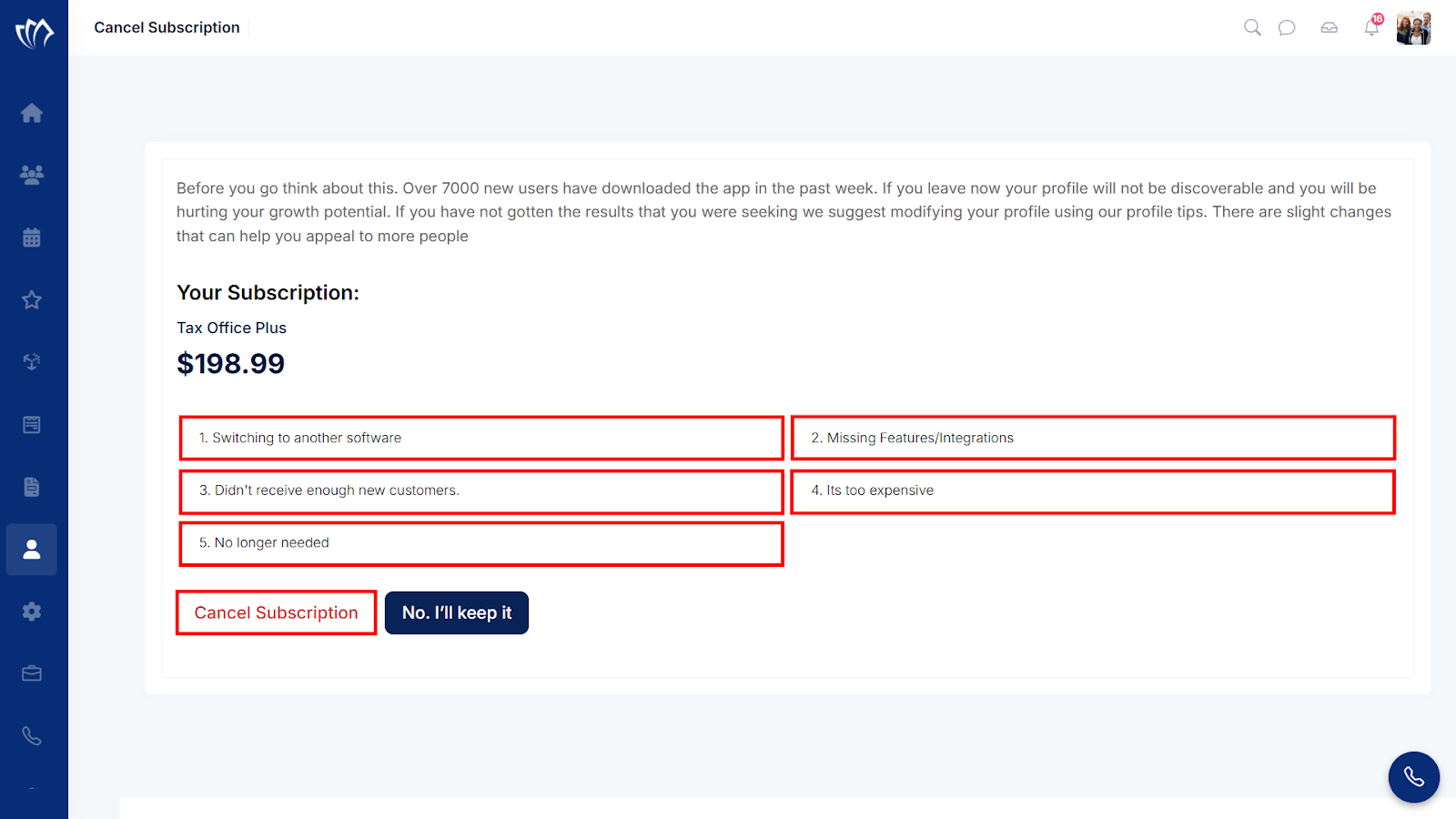Image resolution: width=1456 pixels, height=819 pixels.
Task: Open the users group icon in sidebar
Action: [32, 175]
